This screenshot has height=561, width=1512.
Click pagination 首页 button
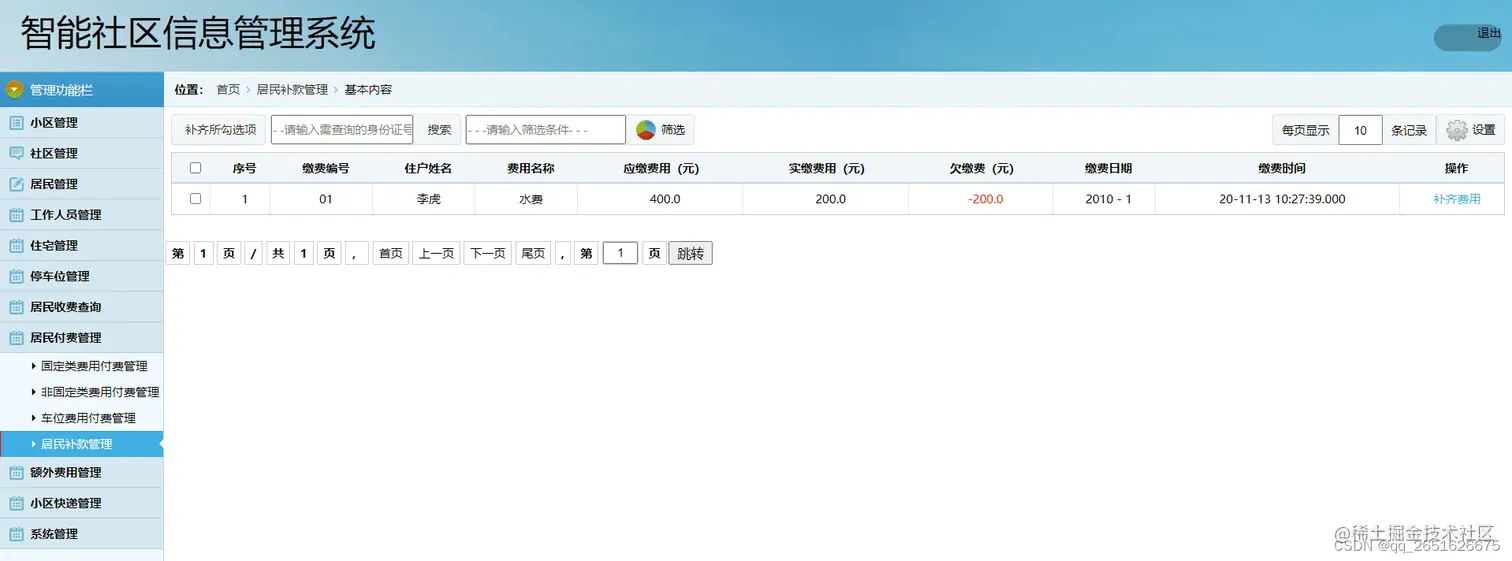pyautogui.click(x=391, y=254)
